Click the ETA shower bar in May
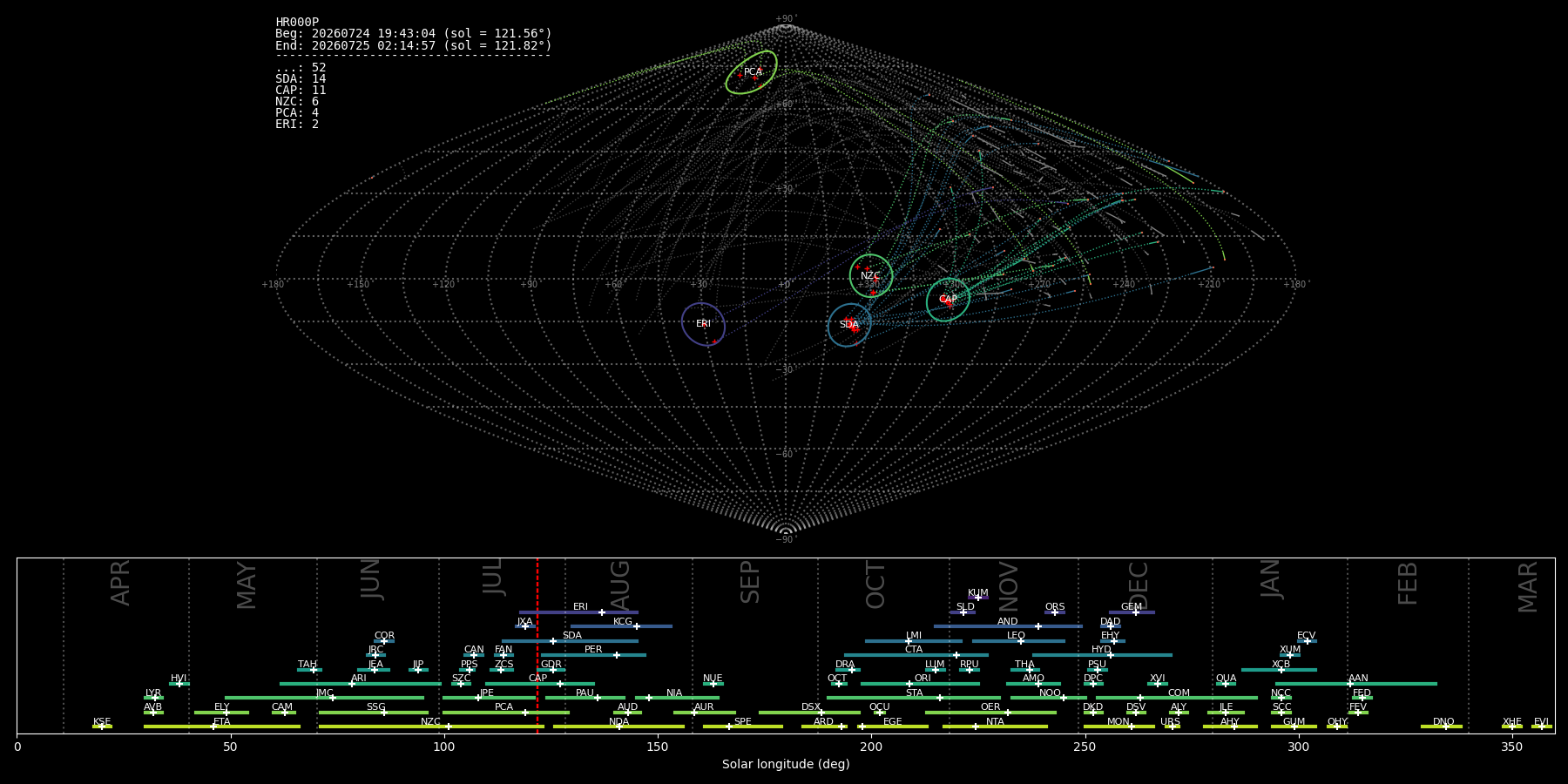 [222, 727]
